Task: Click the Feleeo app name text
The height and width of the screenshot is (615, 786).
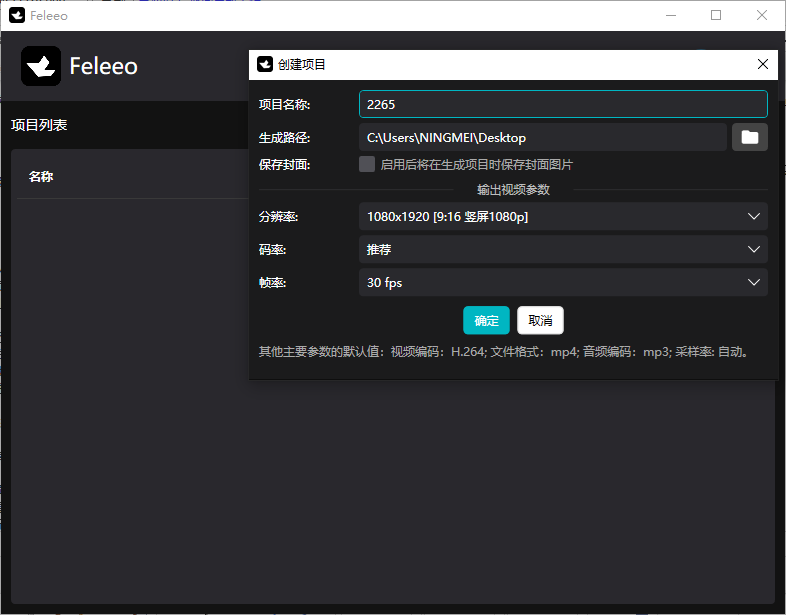Action: 103,66
